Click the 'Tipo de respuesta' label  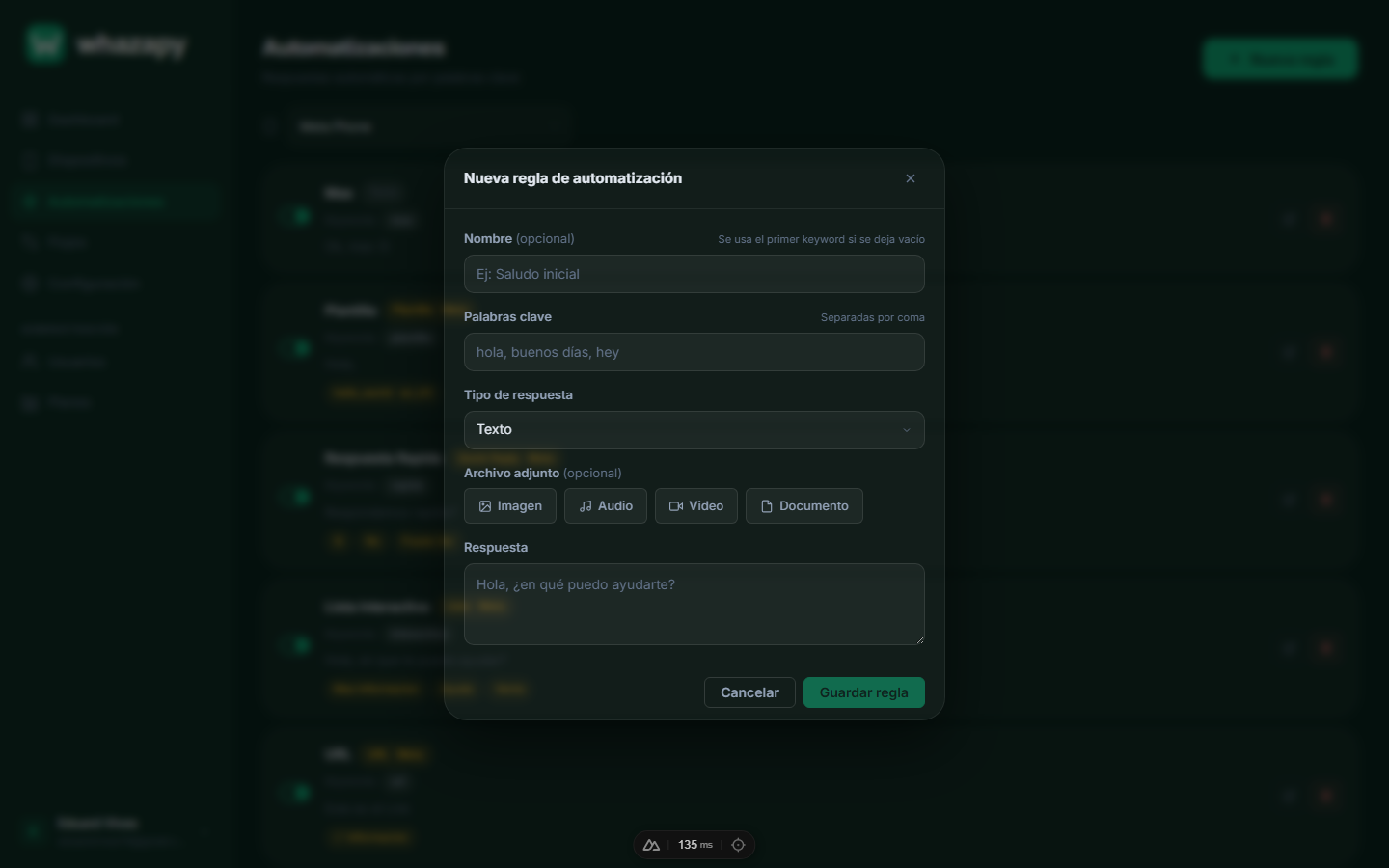[x=518, y=394]
